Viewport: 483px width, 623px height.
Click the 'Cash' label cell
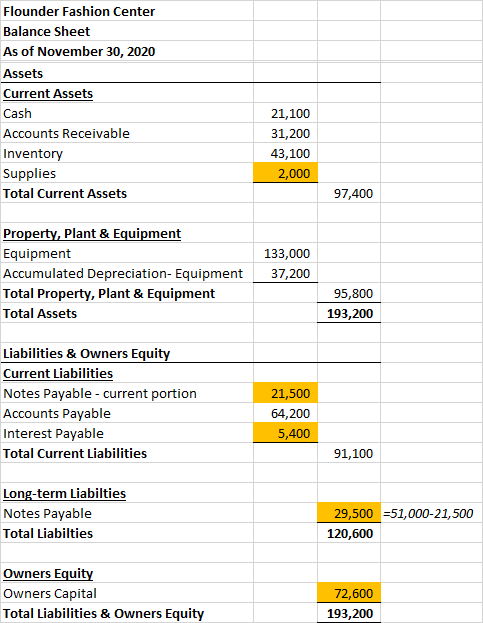coord(127,113)
